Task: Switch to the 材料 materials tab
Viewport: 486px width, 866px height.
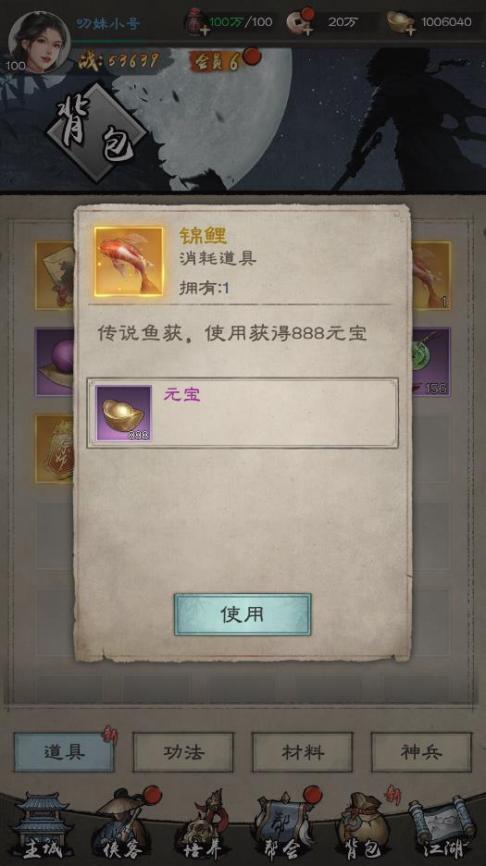Action: click(302, 752)
